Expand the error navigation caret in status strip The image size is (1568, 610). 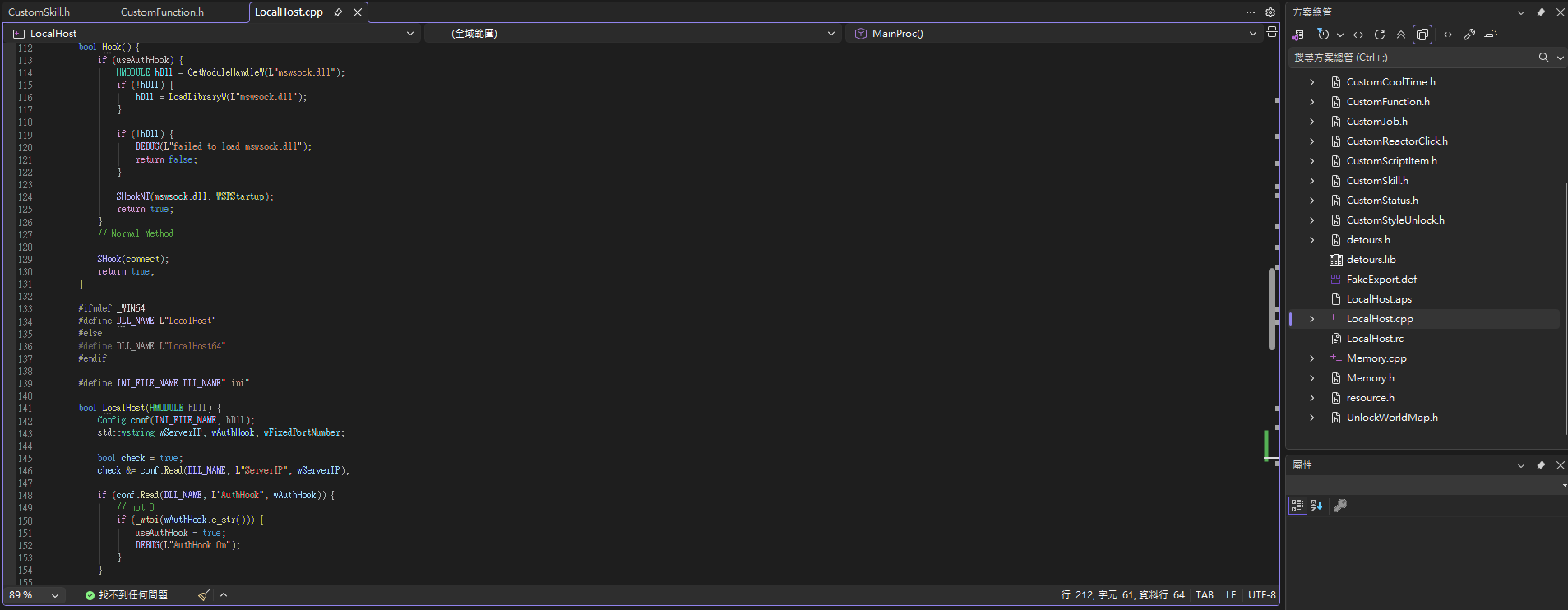pyautogui.click(x=224, y=595)
